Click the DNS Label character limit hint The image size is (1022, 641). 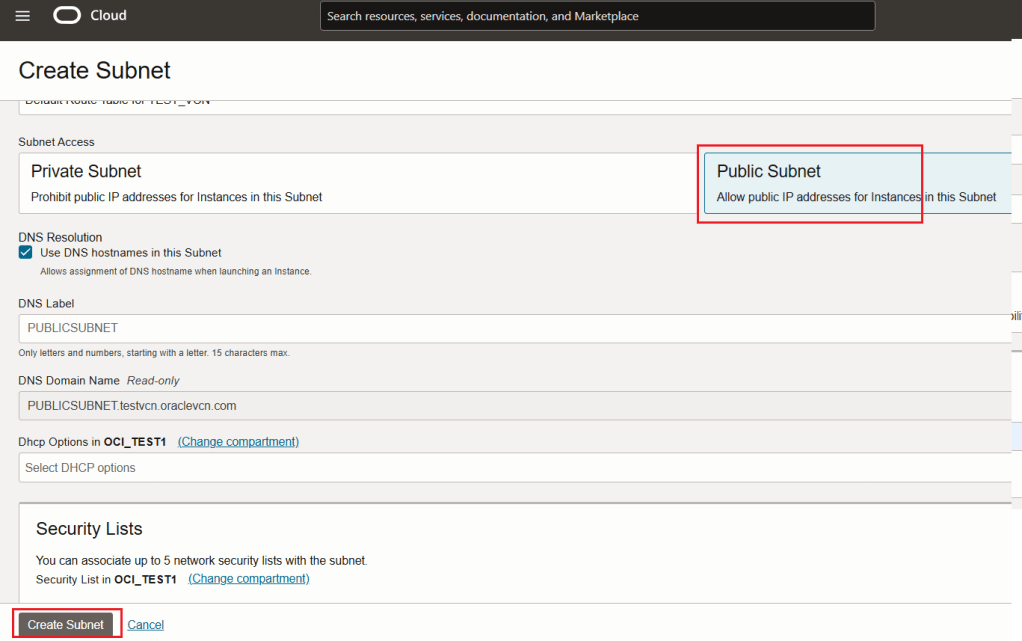click(154, 353)
